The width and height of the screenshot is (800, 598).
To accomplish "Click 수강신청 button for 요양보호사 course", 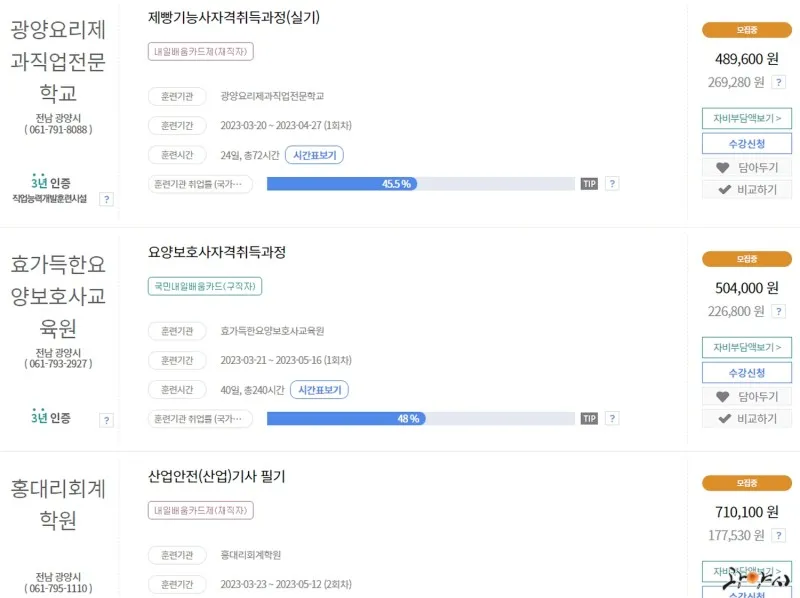I will 747,372.
